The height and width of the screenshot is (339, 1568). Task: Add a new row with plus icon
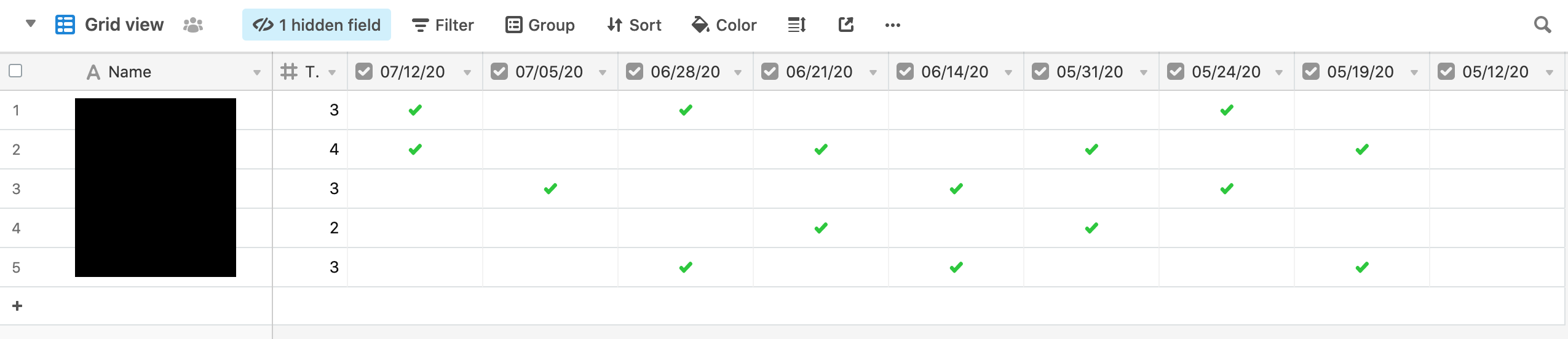point(17,306)
